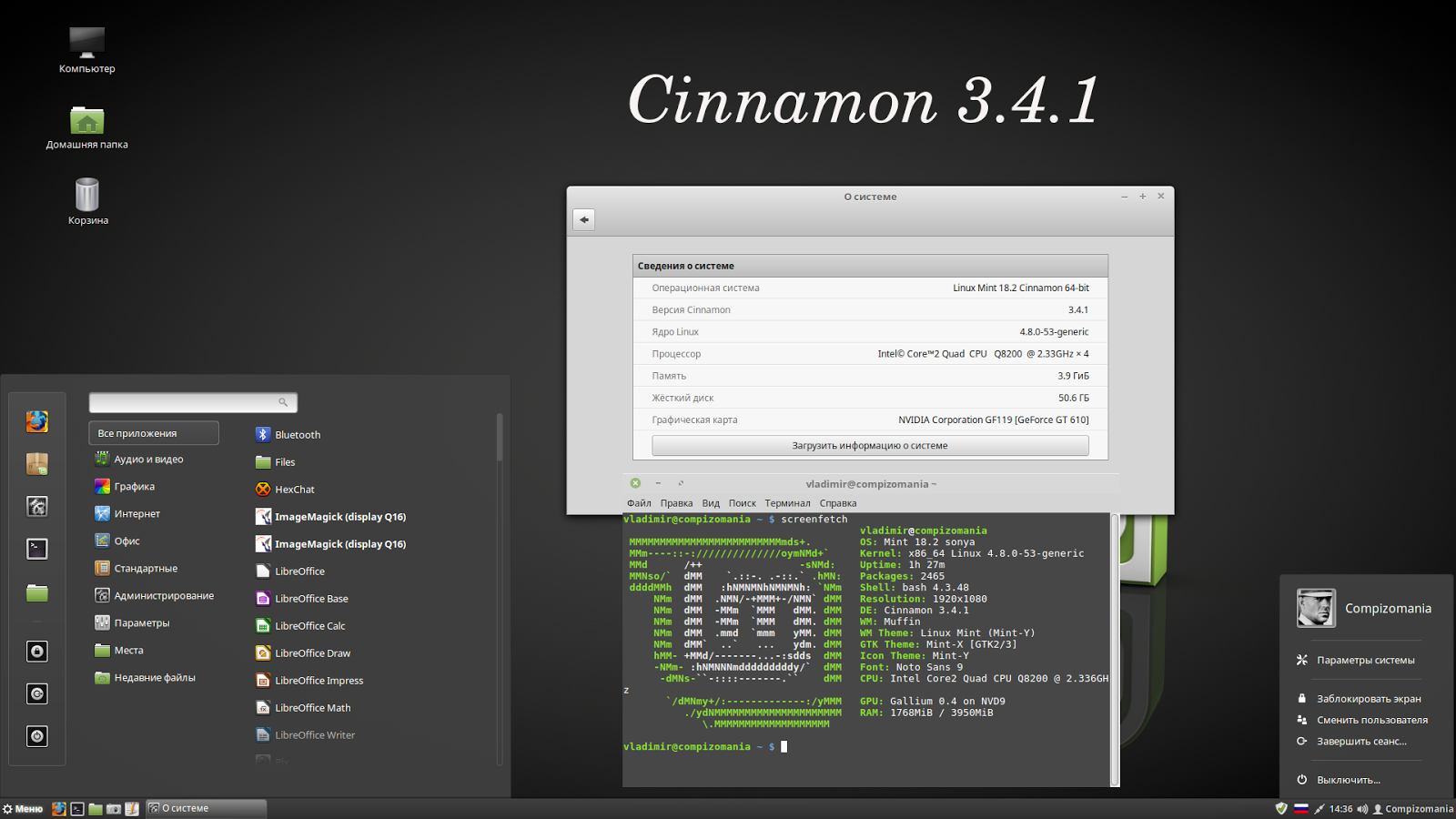
Task: Select the Все приложения filter
Action: click(153, 432)
